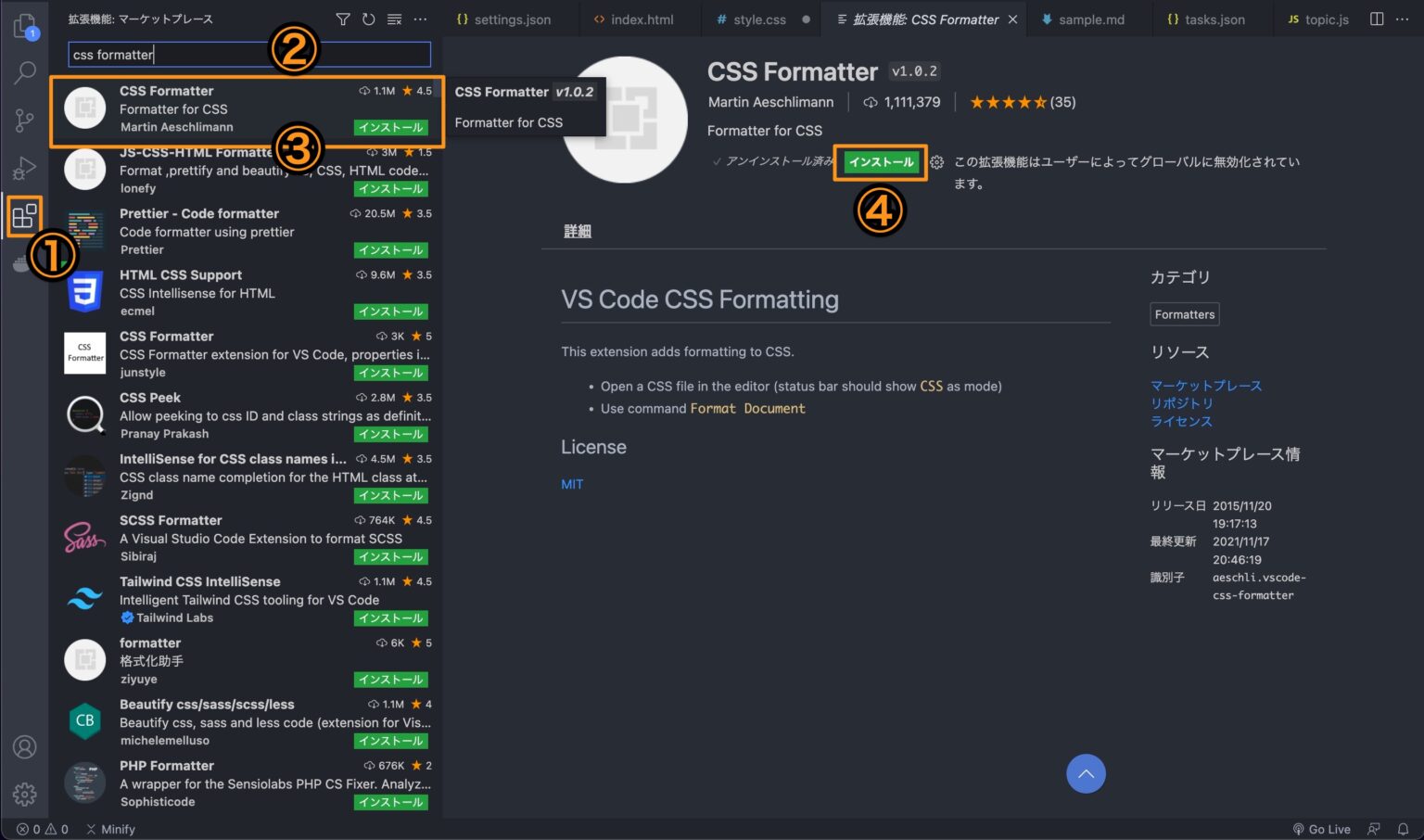The width and height of the screenshot is (1424, 840).
Task: Open settings gear next to the Install button
Action: coord(936,161)
